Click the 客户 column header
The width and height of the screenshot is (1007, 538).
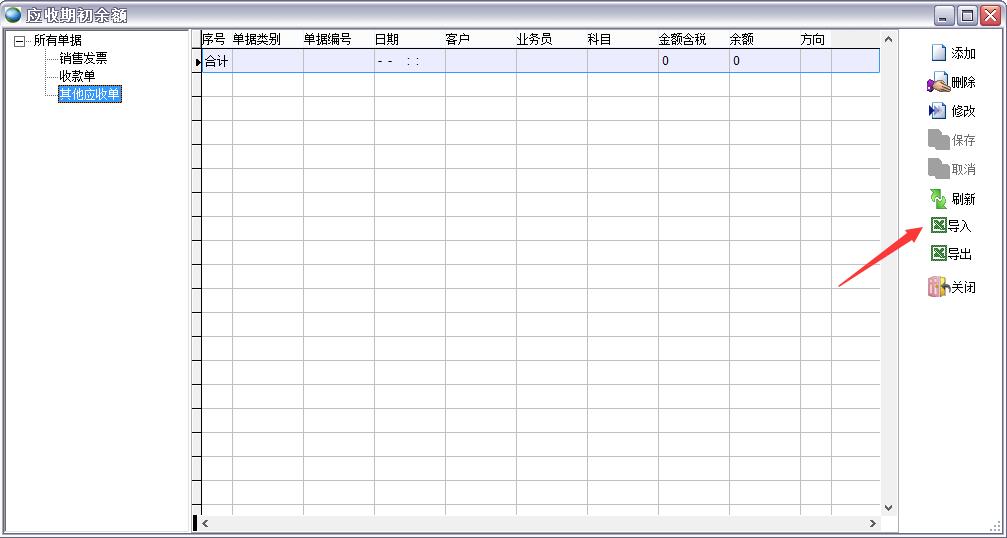tap(458, 39)
